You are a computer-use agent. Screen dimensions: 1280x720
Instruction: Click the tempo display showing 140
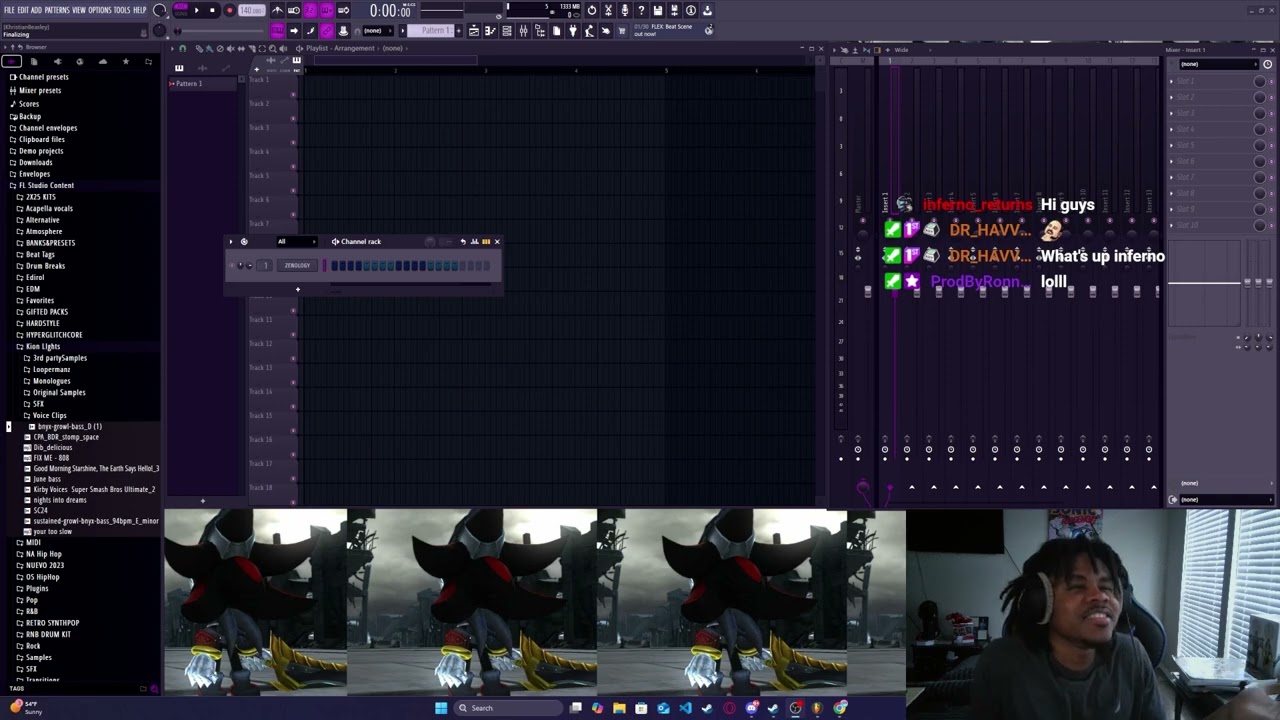point(252,10)
